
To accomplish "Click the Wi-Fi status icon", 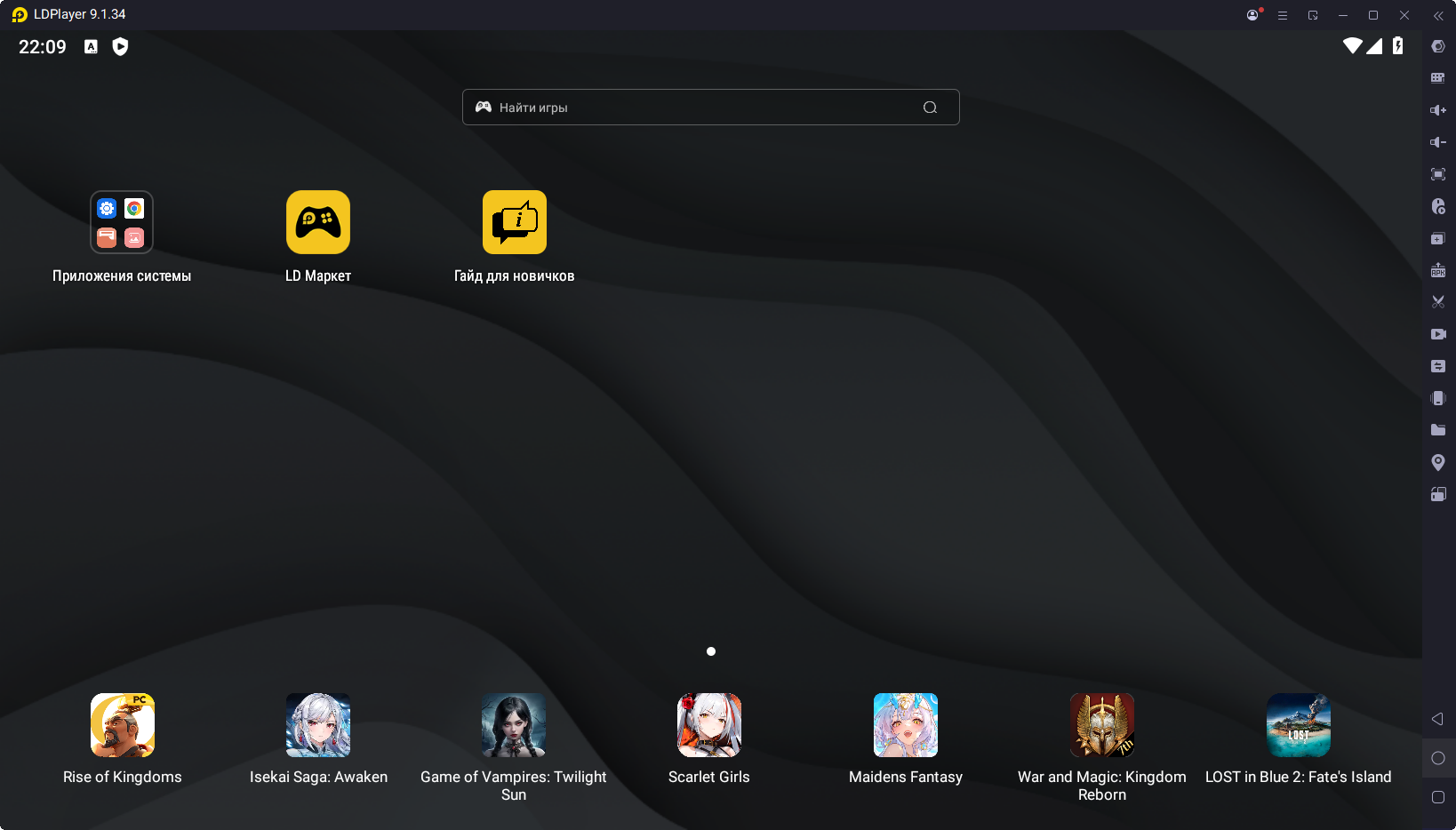I will coord(1352,46).
